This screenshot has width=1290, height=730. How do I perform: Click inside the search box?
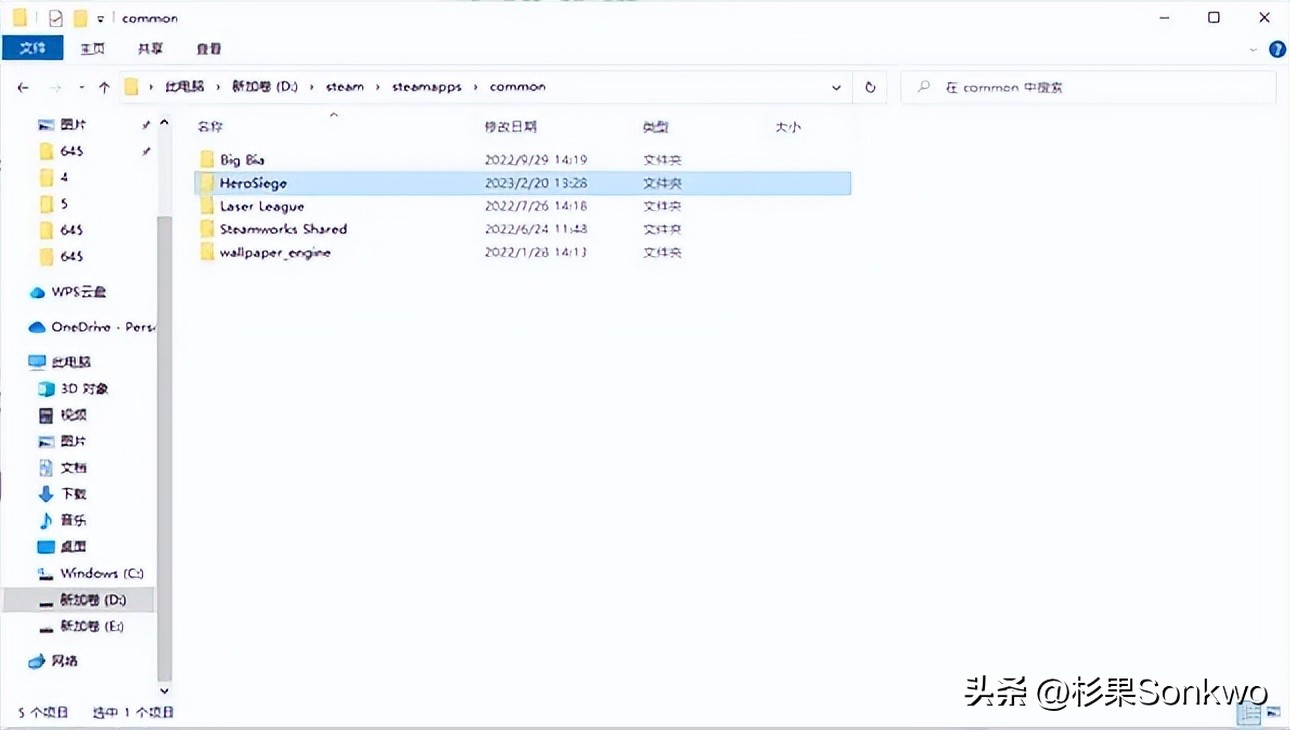tap(1080, 87)
